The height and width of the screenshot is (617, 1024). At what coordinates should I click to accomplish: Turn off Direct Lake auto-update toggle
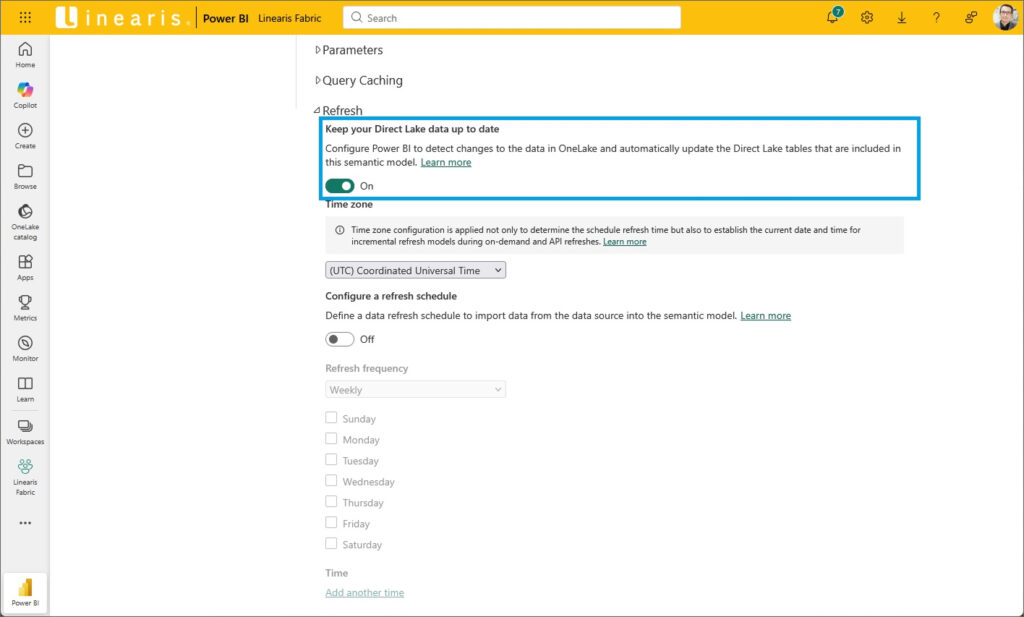[340, 186]
